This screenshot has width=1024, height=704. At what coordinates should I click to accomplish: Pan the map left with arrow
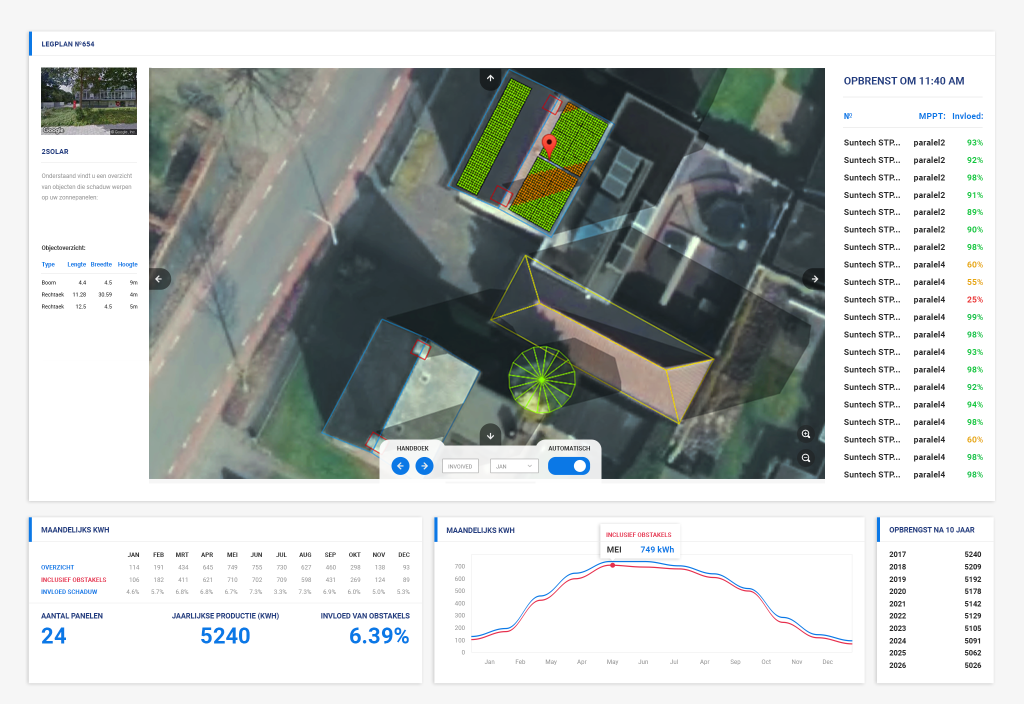click(160, 279)
